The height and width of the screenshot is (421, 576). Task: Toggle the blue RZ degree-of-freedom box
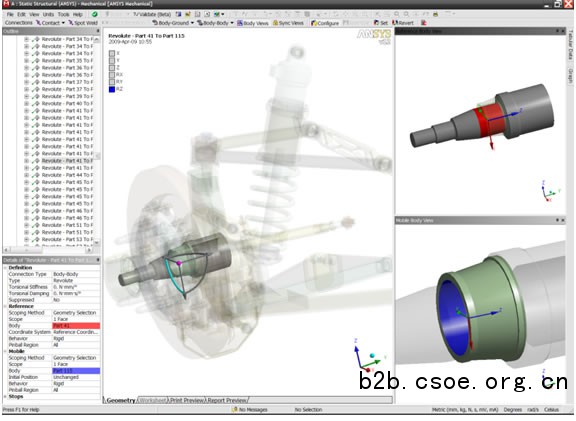(x=112, y=89)
